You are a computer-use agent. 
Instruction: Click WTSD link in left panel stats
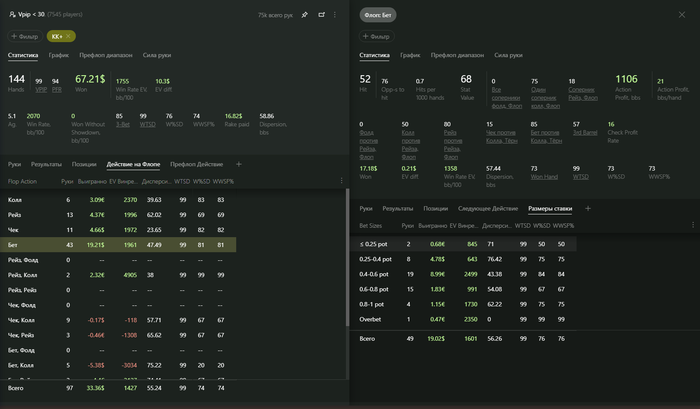point(147,124)
